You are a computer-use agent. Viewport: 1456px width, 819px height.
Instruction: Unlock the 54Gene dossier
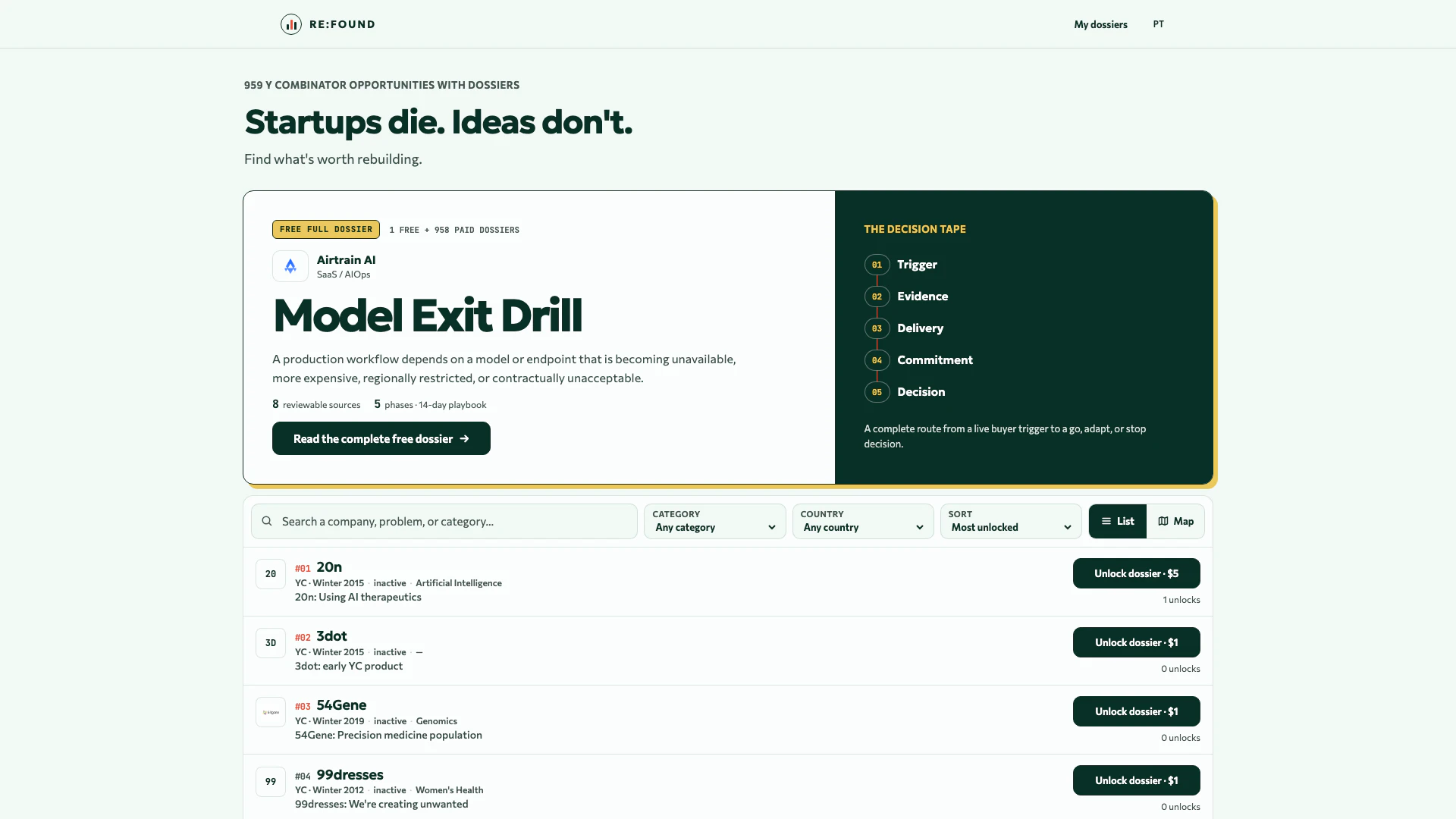[1136, 711]
